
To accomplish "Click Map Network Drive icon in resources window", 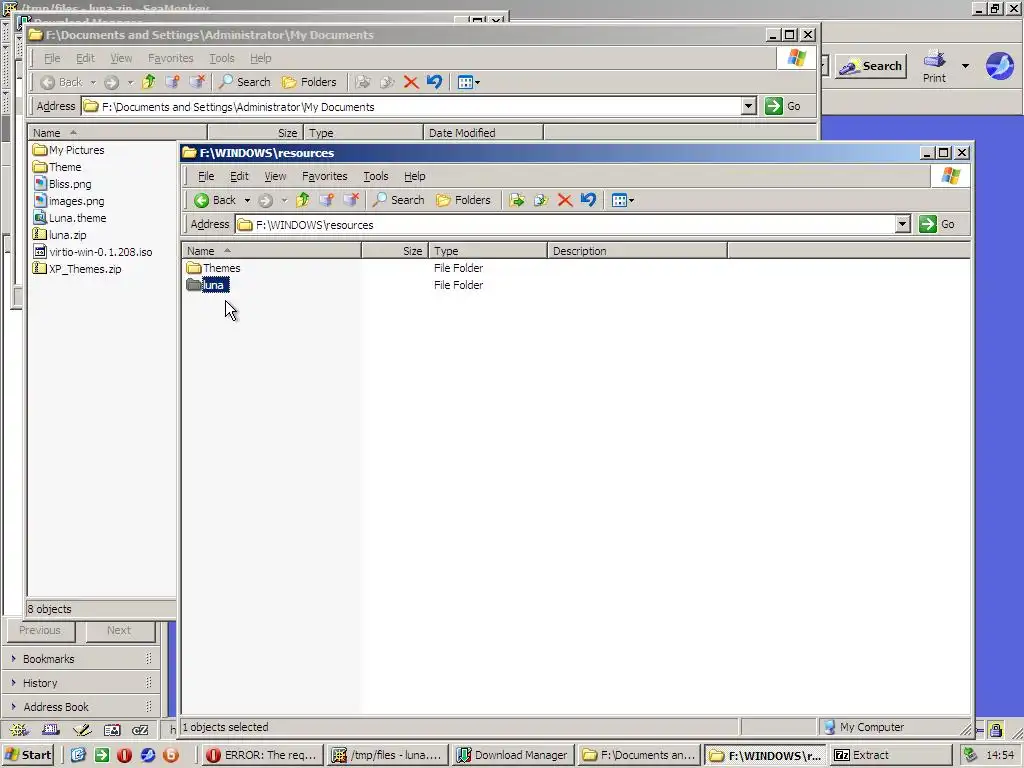I will pyautogui.click(x=327, y=200).
